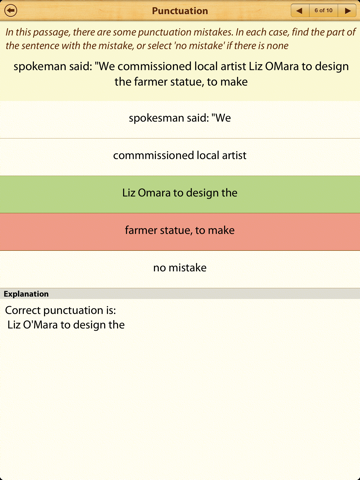The height and width of the screenshot is (480, 360).
Task: Choose the 'no mistake' option
Action: [x=180, y=269]
